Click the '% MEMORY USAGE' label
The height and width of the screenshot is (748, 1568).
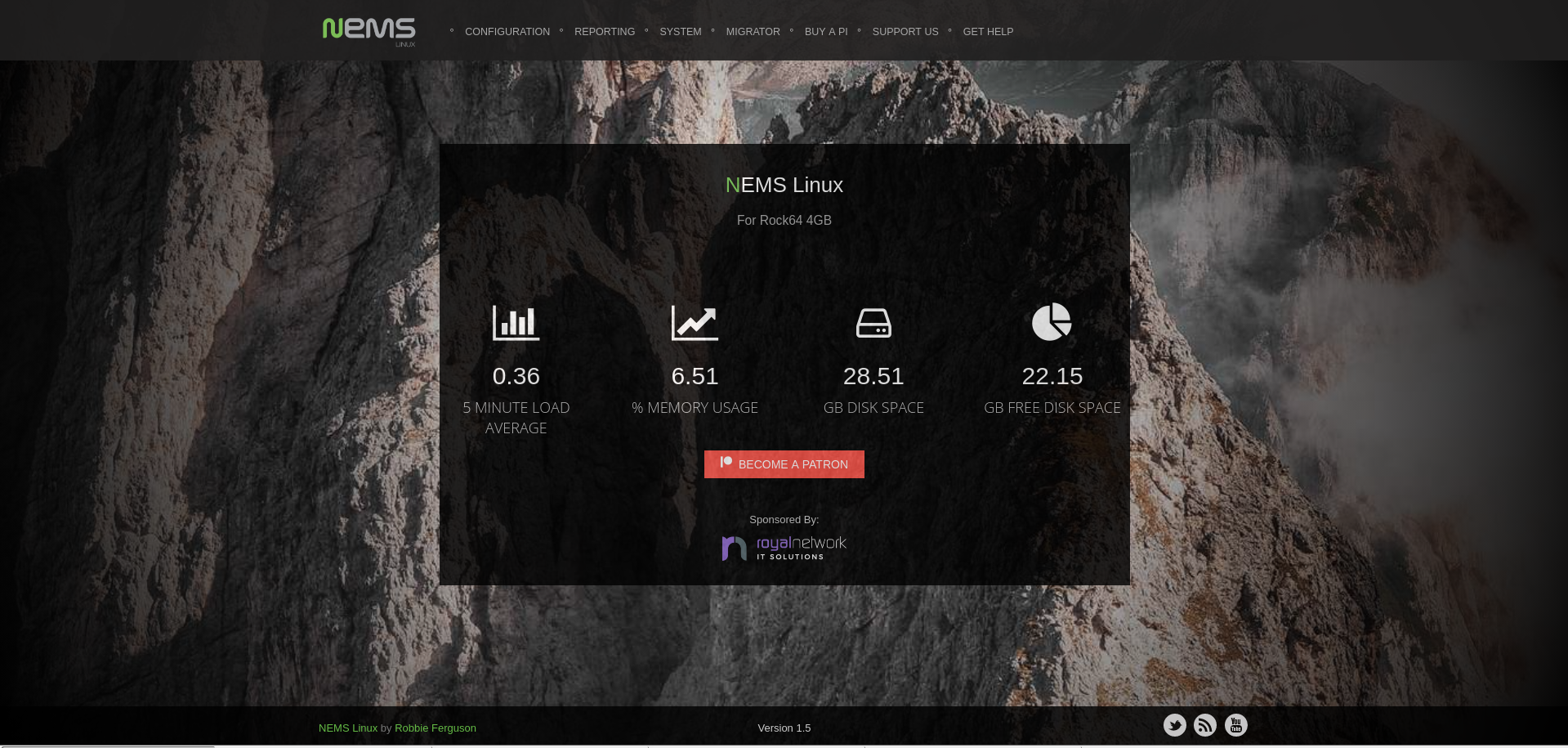tap(695, 408)
